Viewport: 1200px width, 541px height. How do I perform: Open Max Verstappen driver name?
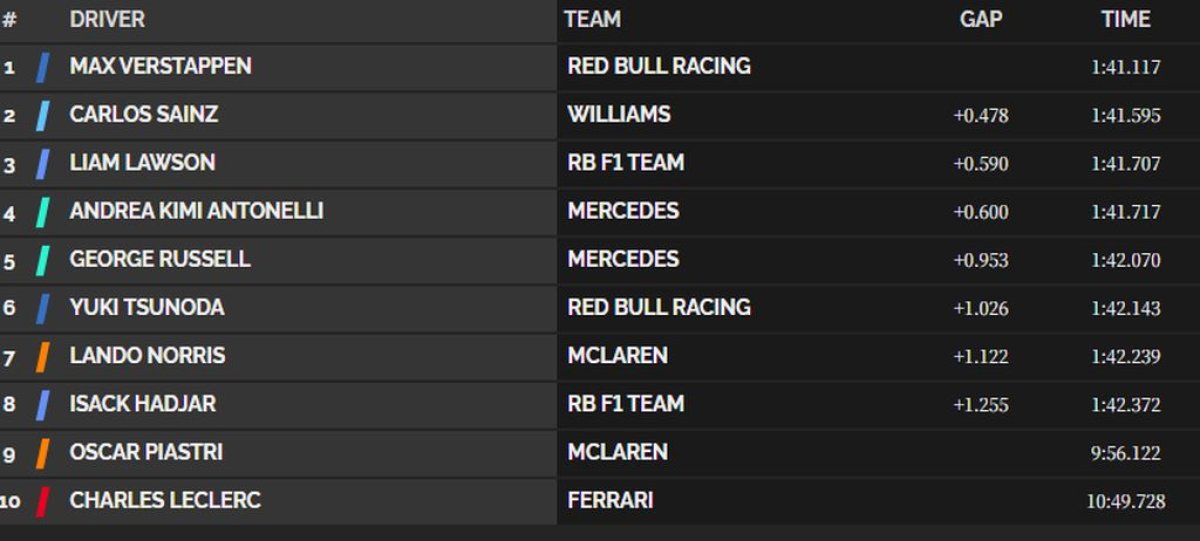click(x=160, y=66)
